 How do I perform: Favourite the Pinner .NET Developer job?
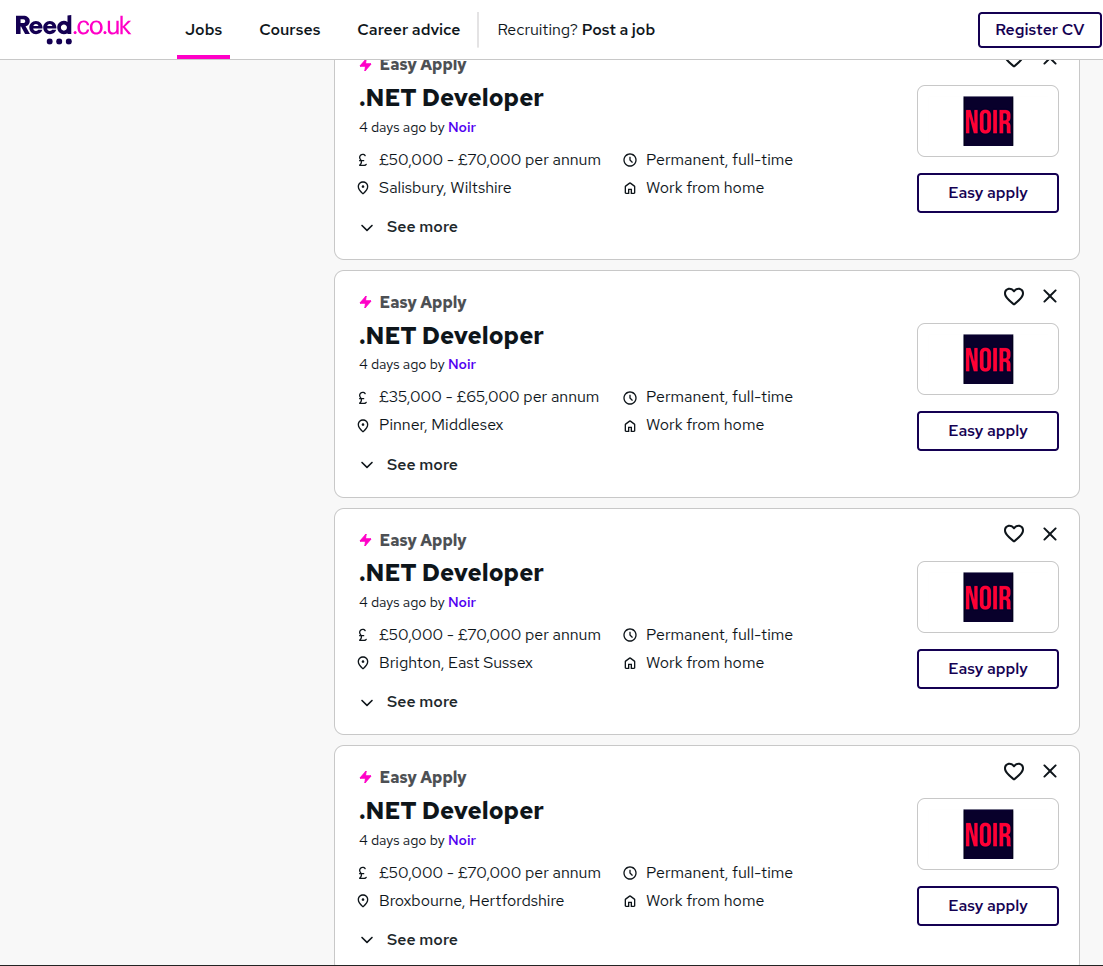[1013, 296]
